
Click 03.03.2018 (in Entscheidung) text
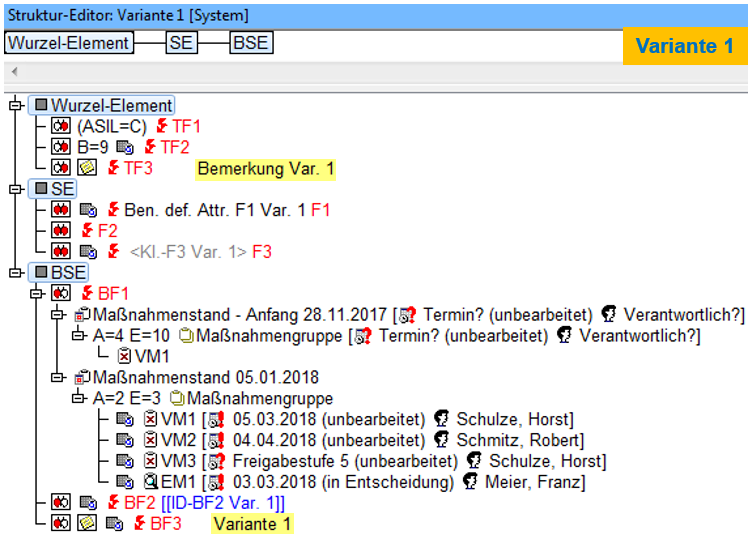coord(343,482)
